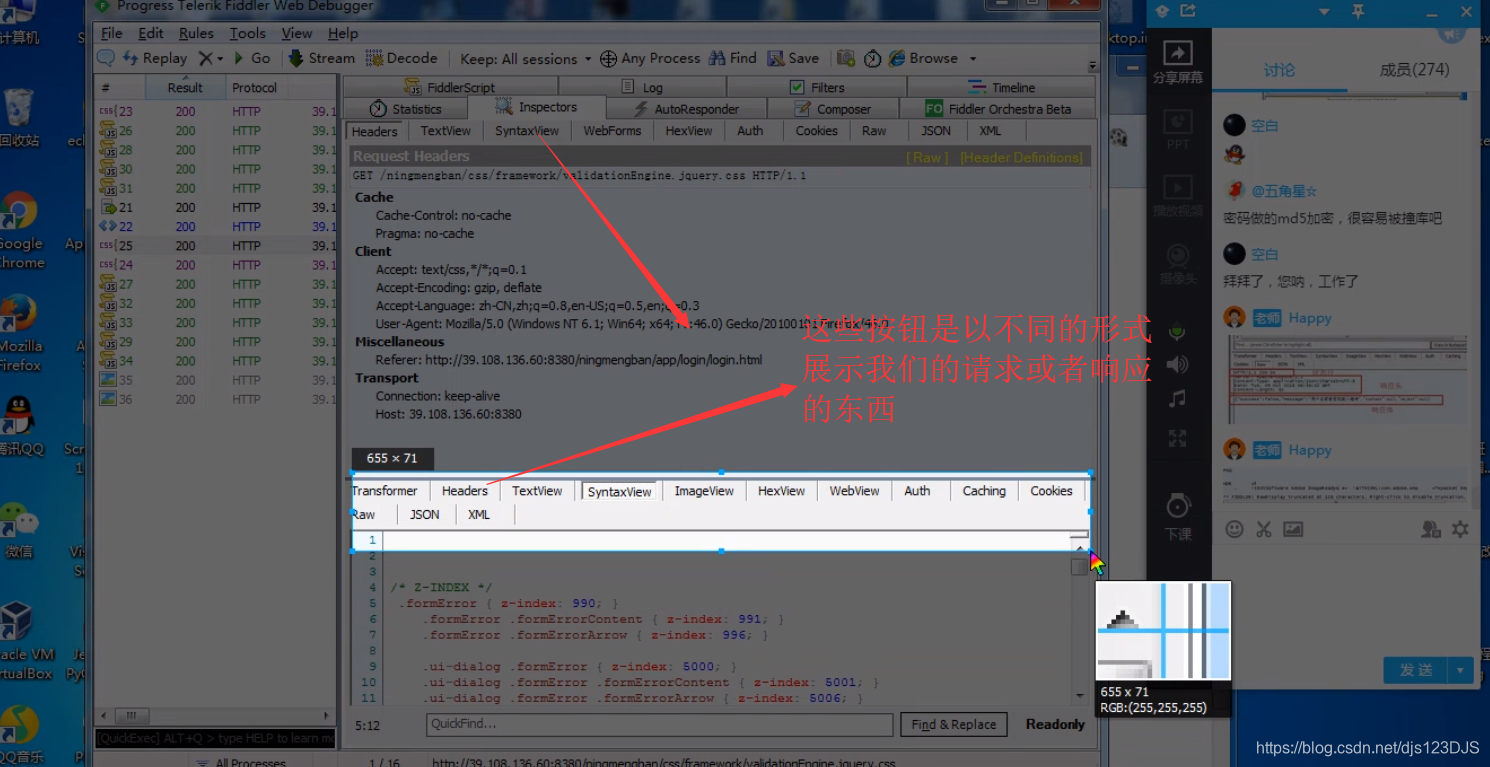Open the AutoResponder tab
The height and width of the screenshot is (767, 1490).
pos(687,109)
